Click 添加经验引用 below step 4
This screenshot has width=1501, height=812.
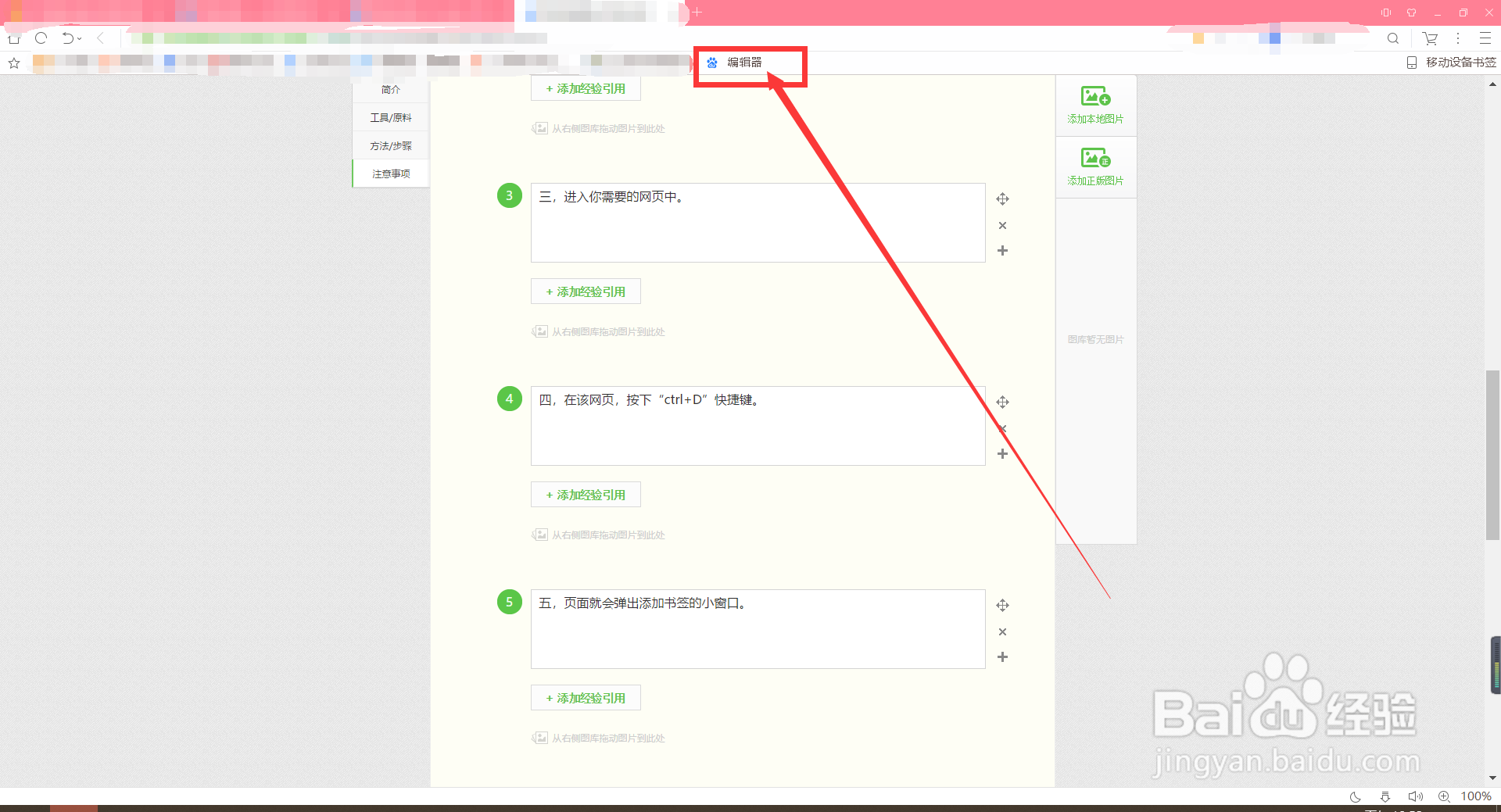pos(585,494)
